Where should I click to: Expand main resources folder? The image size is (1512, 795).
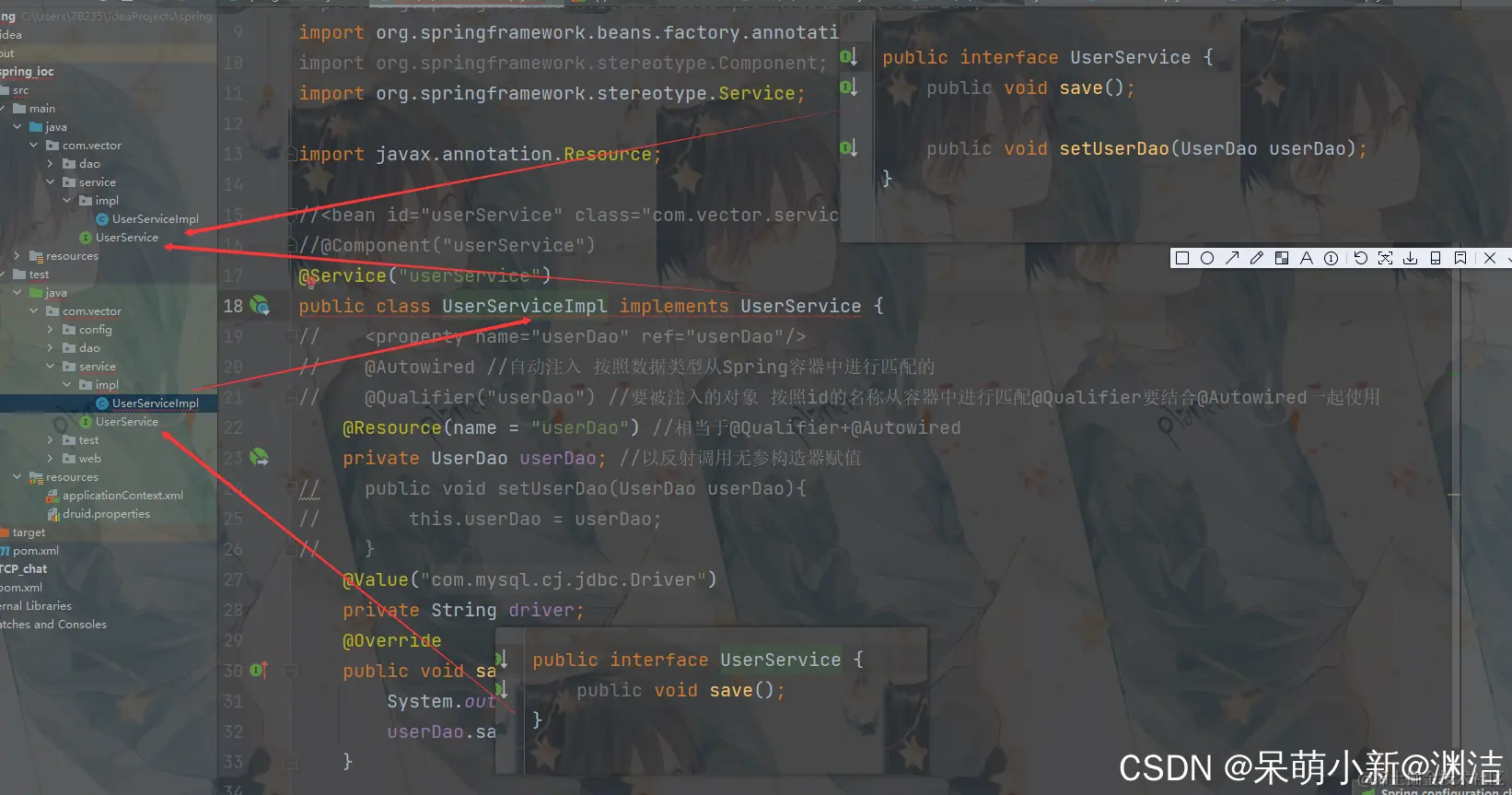point(17,256)
